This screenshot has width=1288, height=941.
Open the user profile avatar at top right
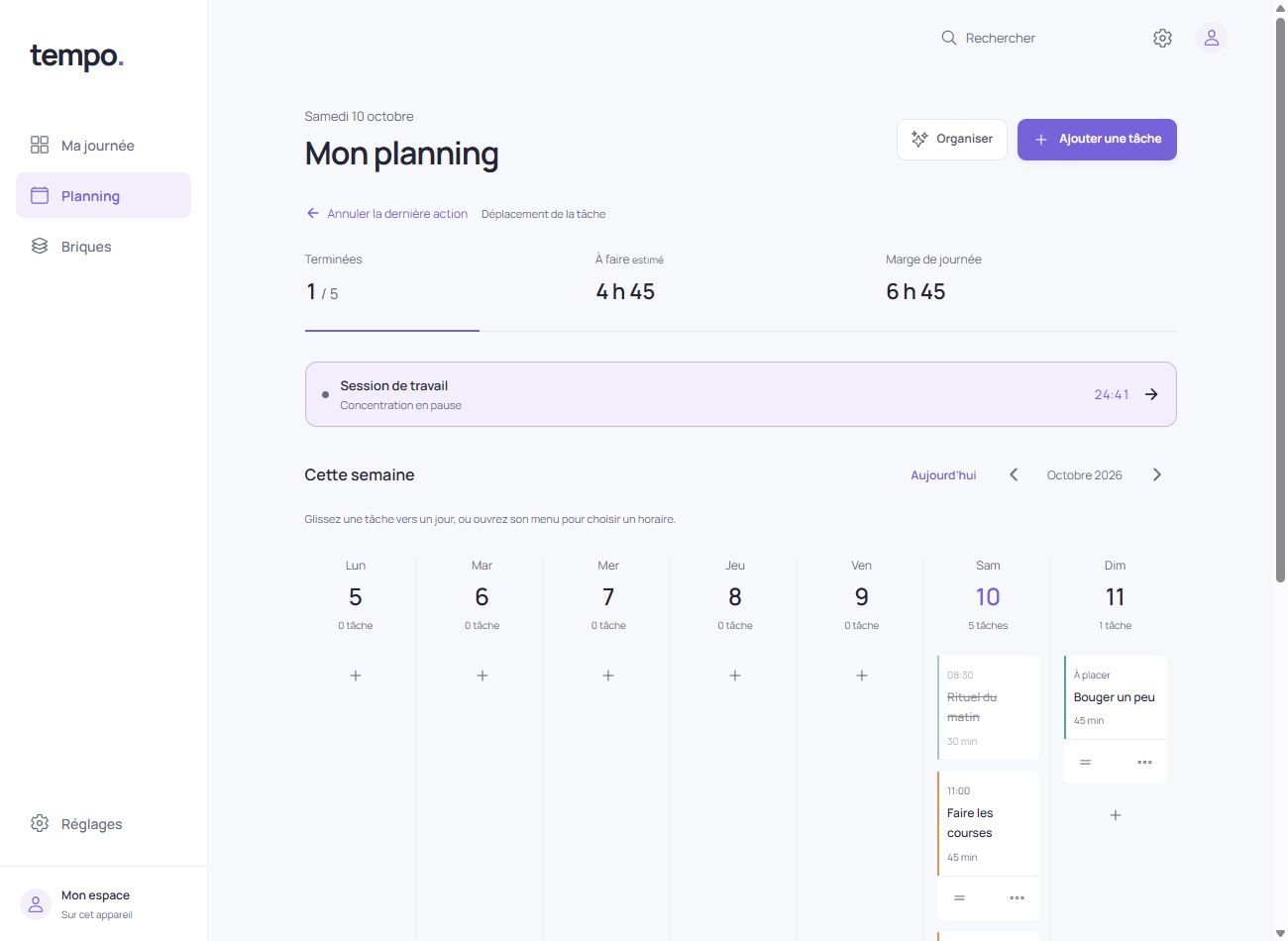(1211, 38)
